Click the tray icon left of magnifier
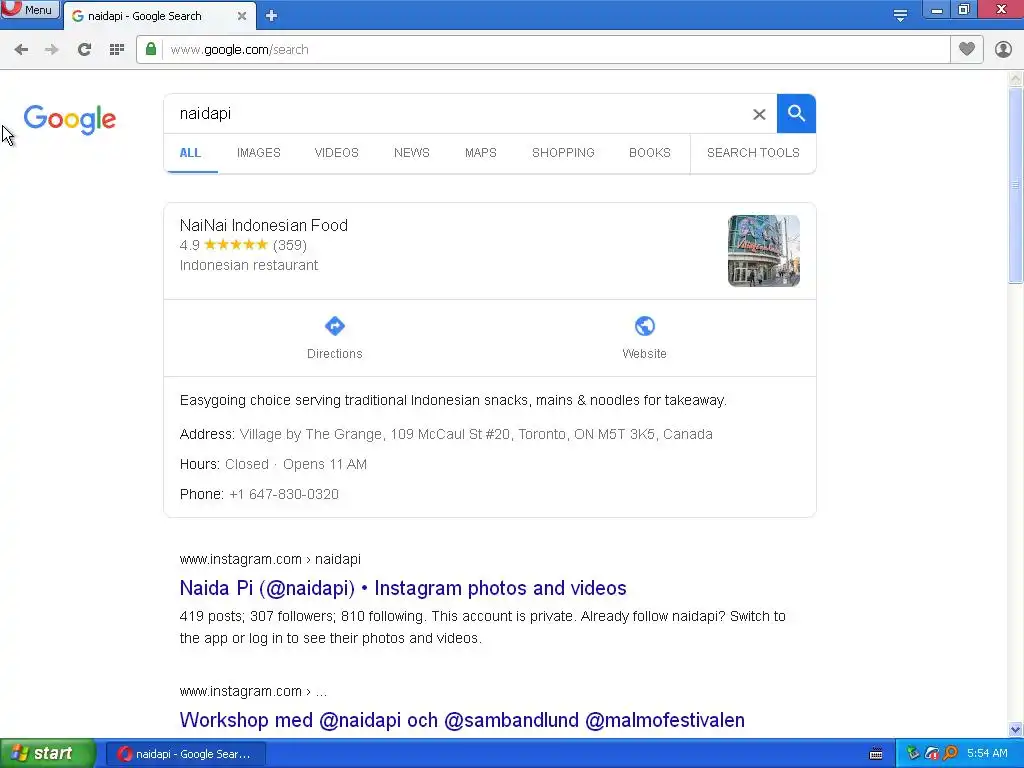The width and height of the screenshot is (1024, 768). click(932, 754)
